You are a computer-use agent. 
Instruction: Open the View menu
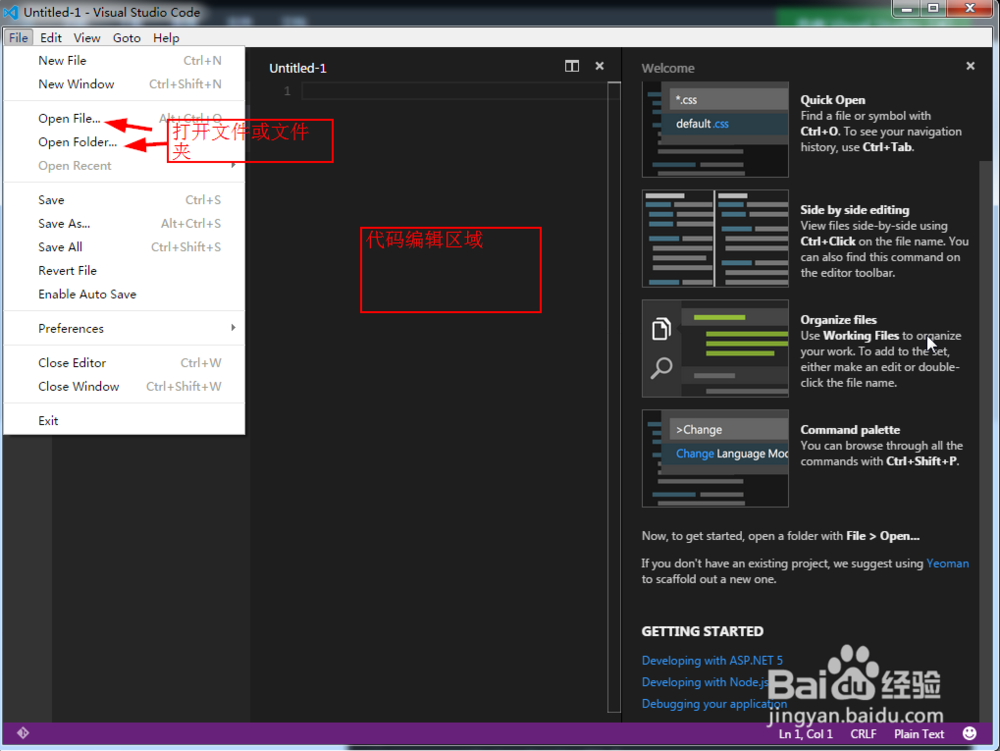click(x=87, y=38)
